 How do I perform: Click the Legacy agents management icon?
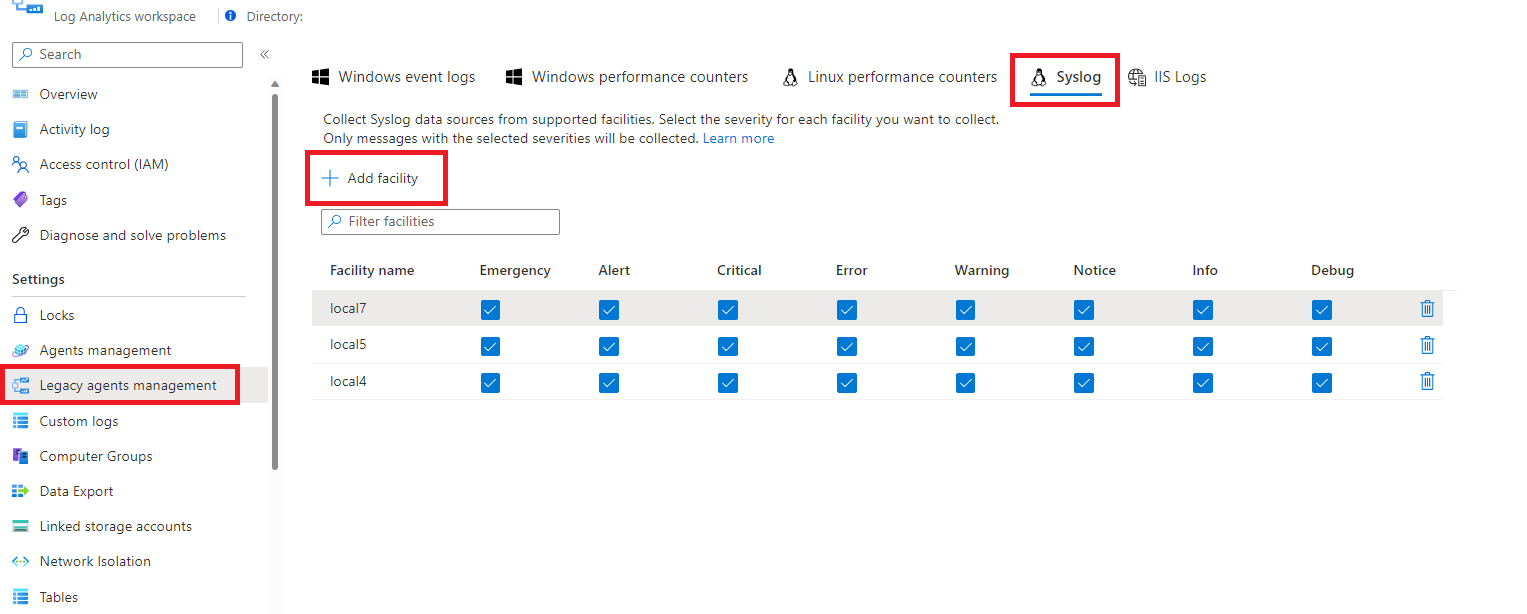pyautogui.click(x=20, y=385)
